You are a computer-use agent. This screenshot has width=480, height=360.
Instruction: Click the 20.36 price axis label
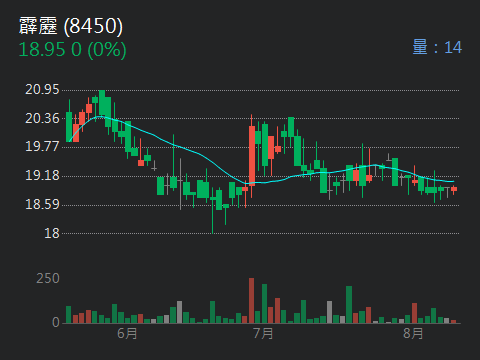coord(42,118)
